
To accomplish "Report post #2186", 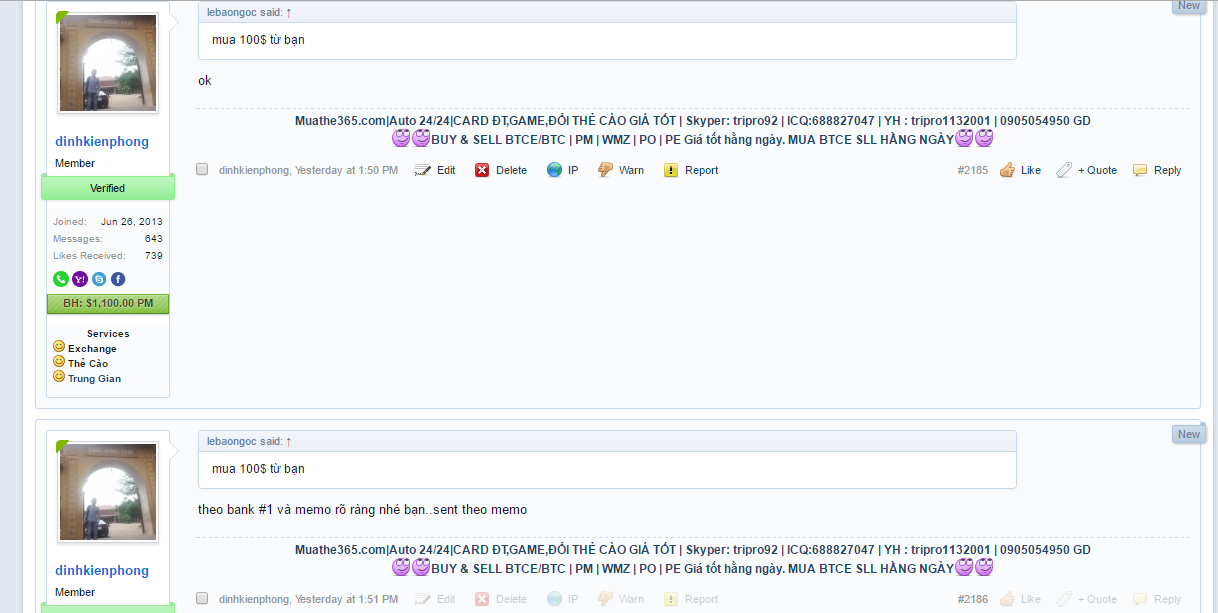I will pos(691,599).
